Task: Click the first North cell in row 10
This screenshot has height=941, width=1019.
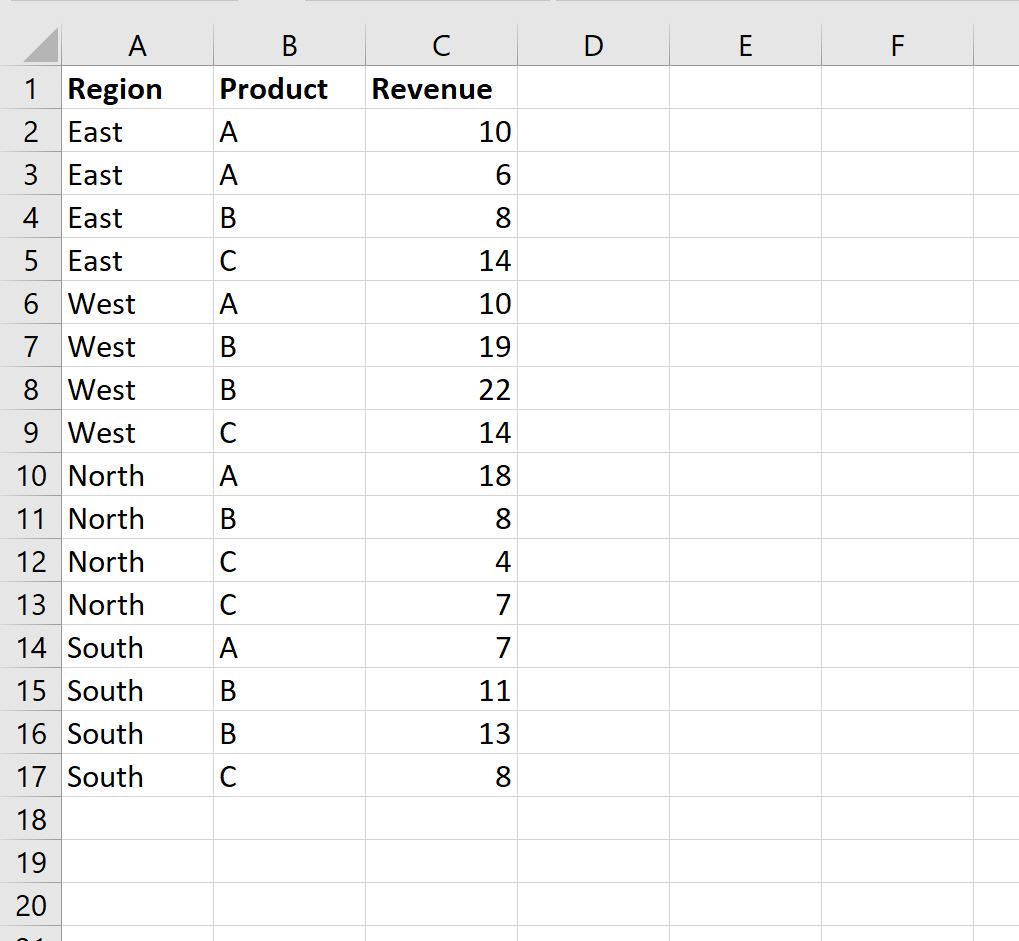Action: pos(137,476)
